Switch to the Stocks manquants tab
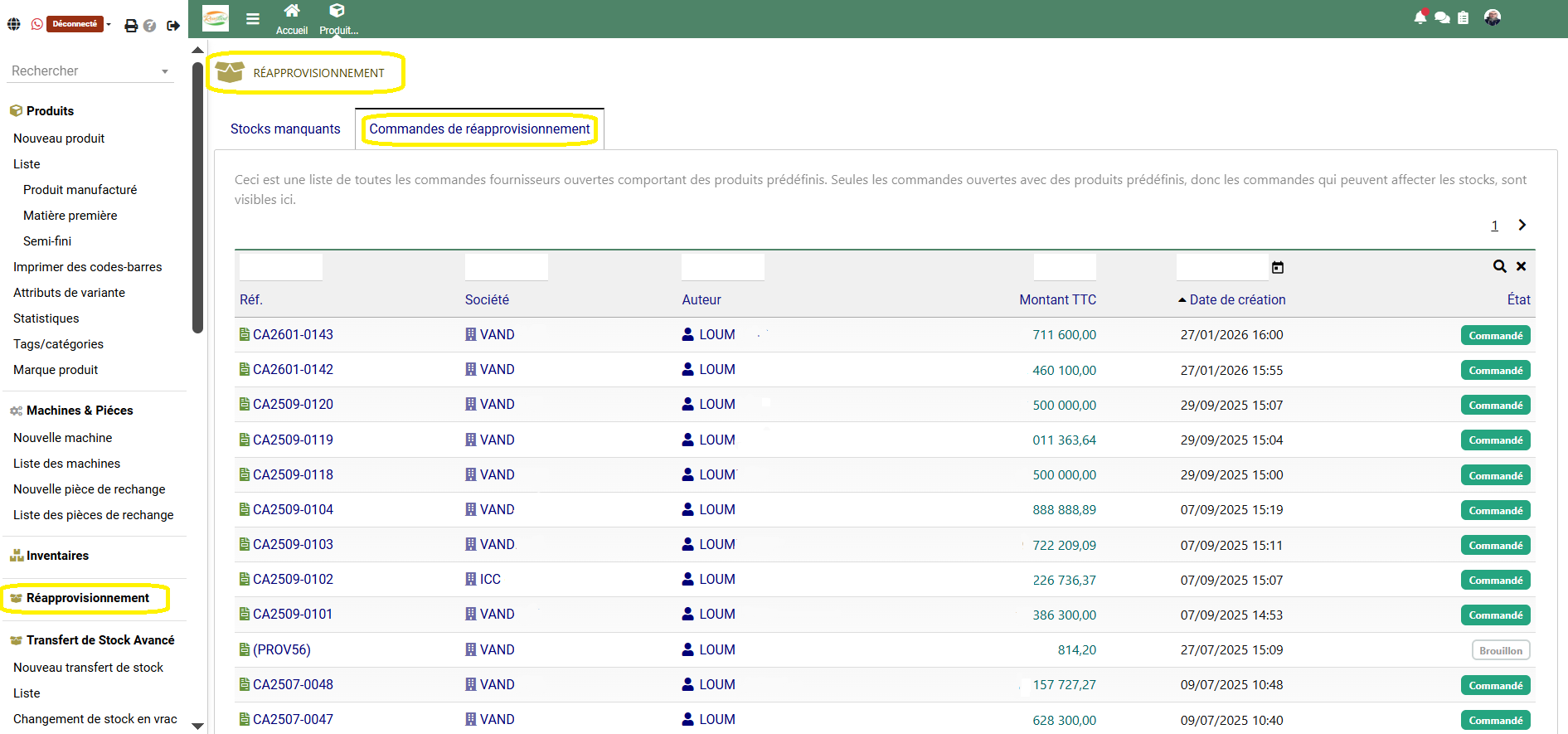Image resolution: width=1568 pixels, height=734 pixels. (x=285, y=129)
